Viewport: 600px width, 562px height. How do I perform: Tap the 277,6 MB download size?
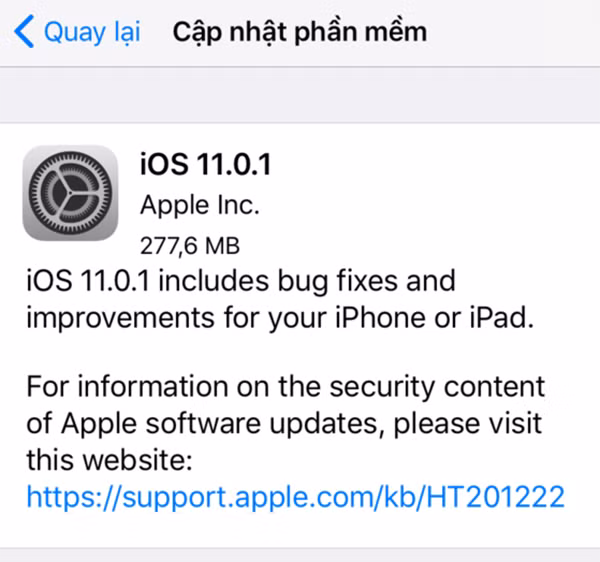coord(190,245)
